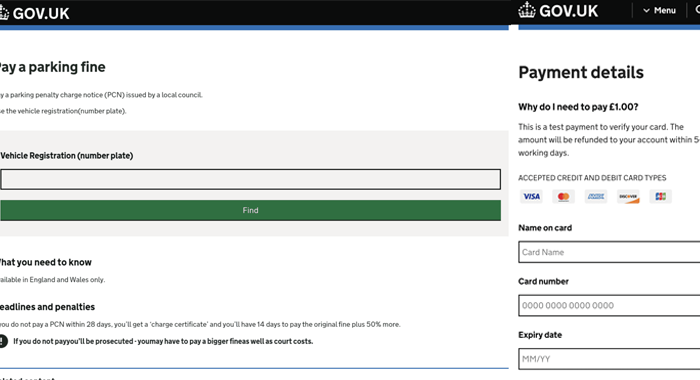The height and width of the screenshot is (380, 700).
Task: Click the 'Name on card' label
Action: (545, 228)
